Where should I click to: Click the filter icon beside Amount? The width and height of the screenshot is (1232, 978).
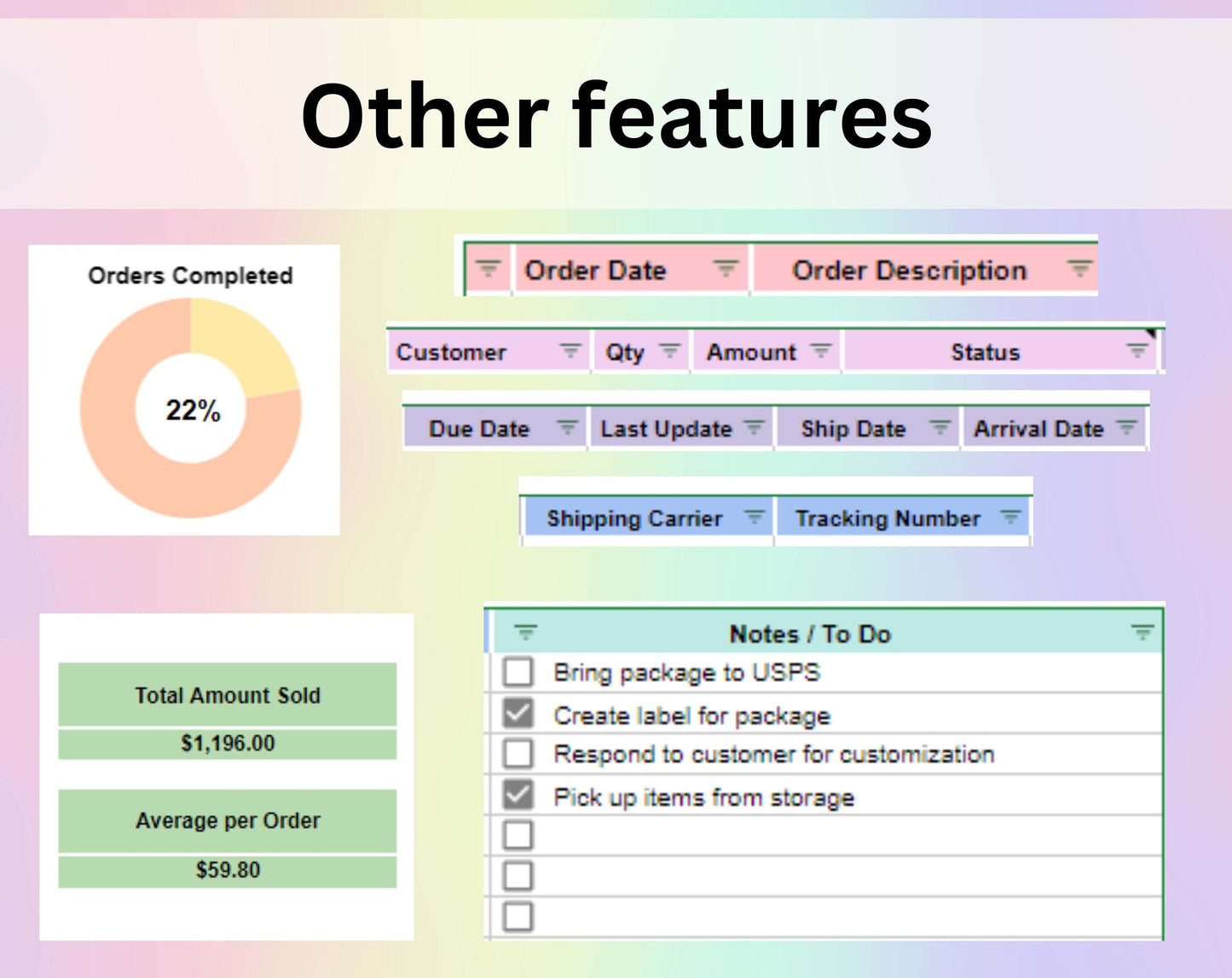pos(820,350)
